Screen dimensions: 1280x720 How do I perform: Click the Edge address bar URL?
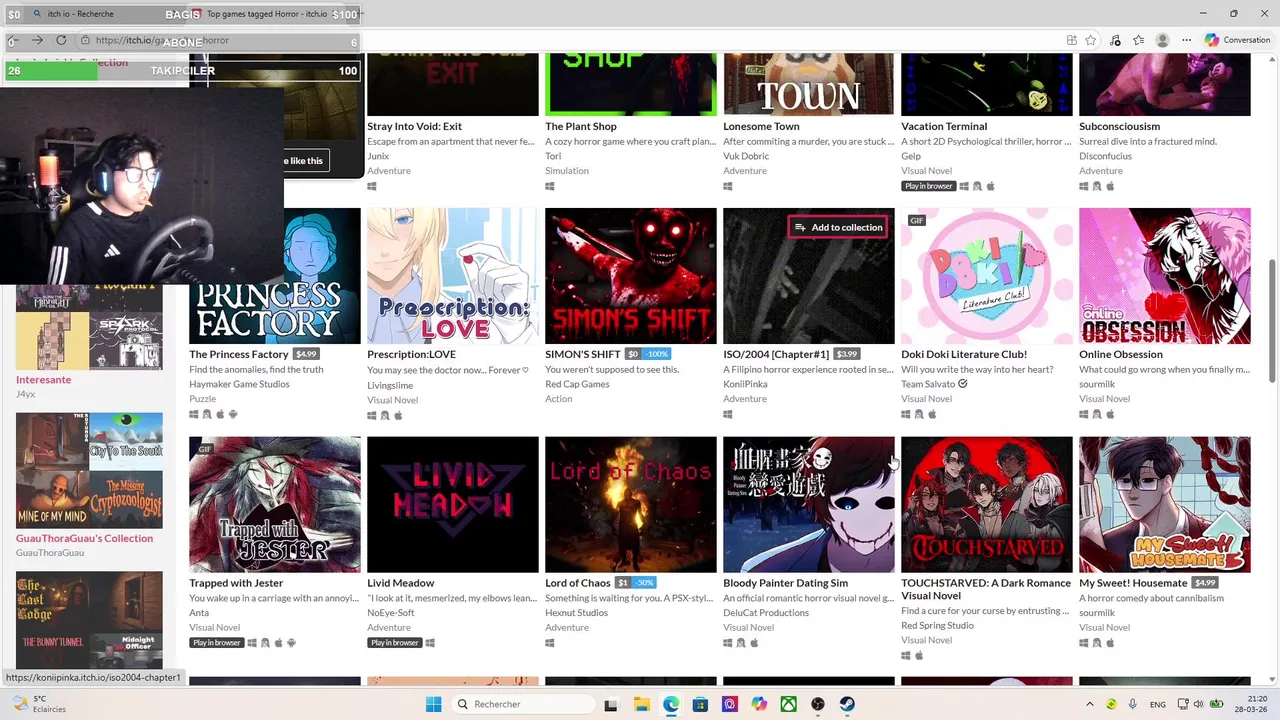162,40
